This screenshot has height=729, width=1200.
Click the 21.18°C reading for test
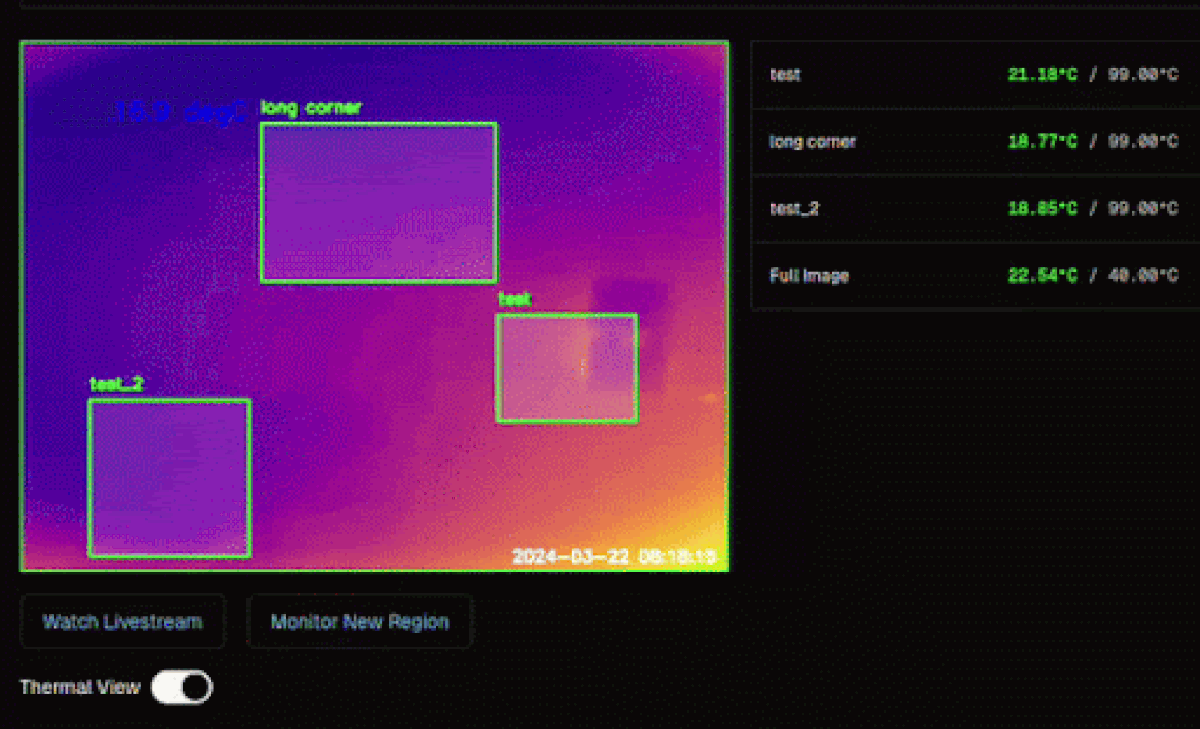click(x=1042, y=75)
